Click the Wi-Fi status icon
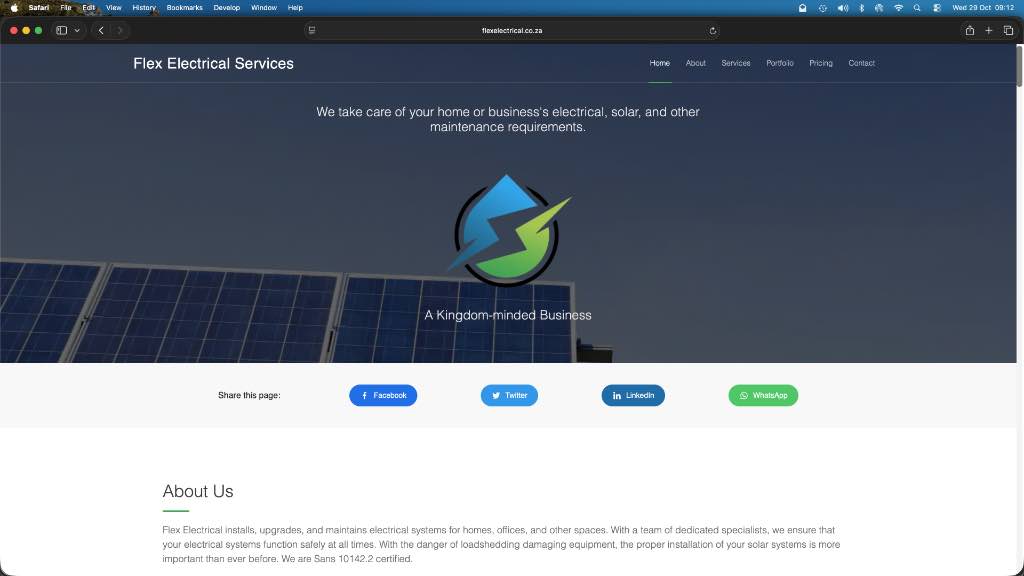This screenshot has height=576, width=1024. click(899, 8)
